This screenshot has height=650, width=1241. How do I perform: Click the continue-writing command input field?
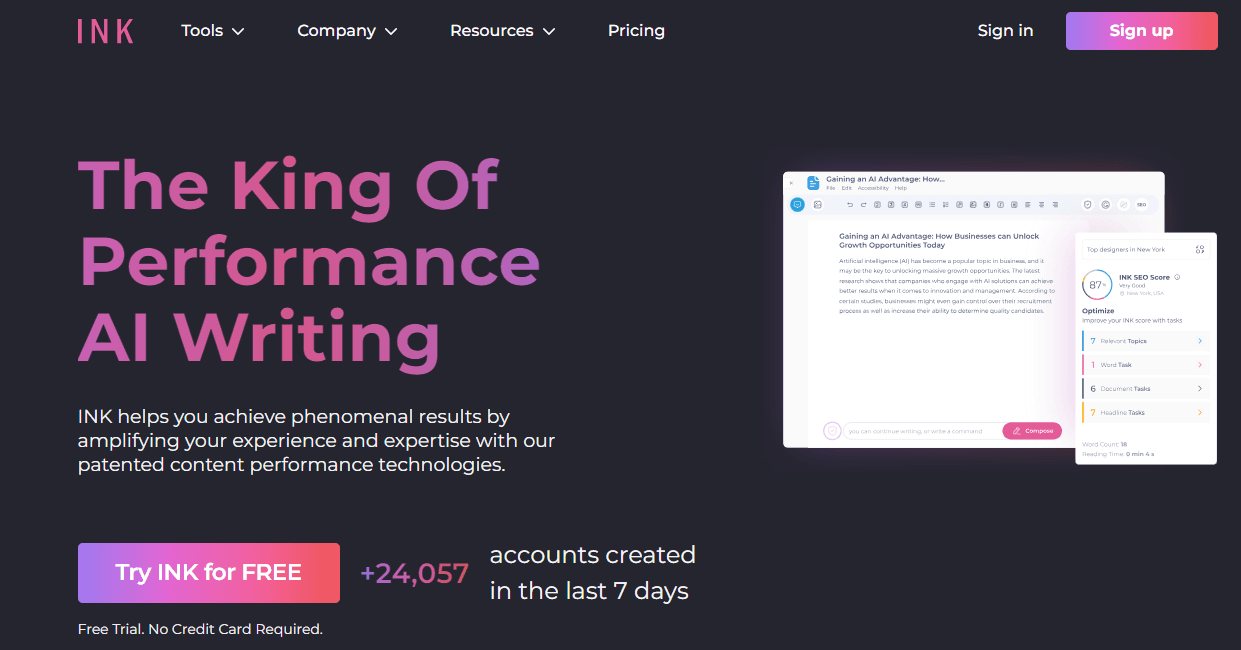(920, 431)
